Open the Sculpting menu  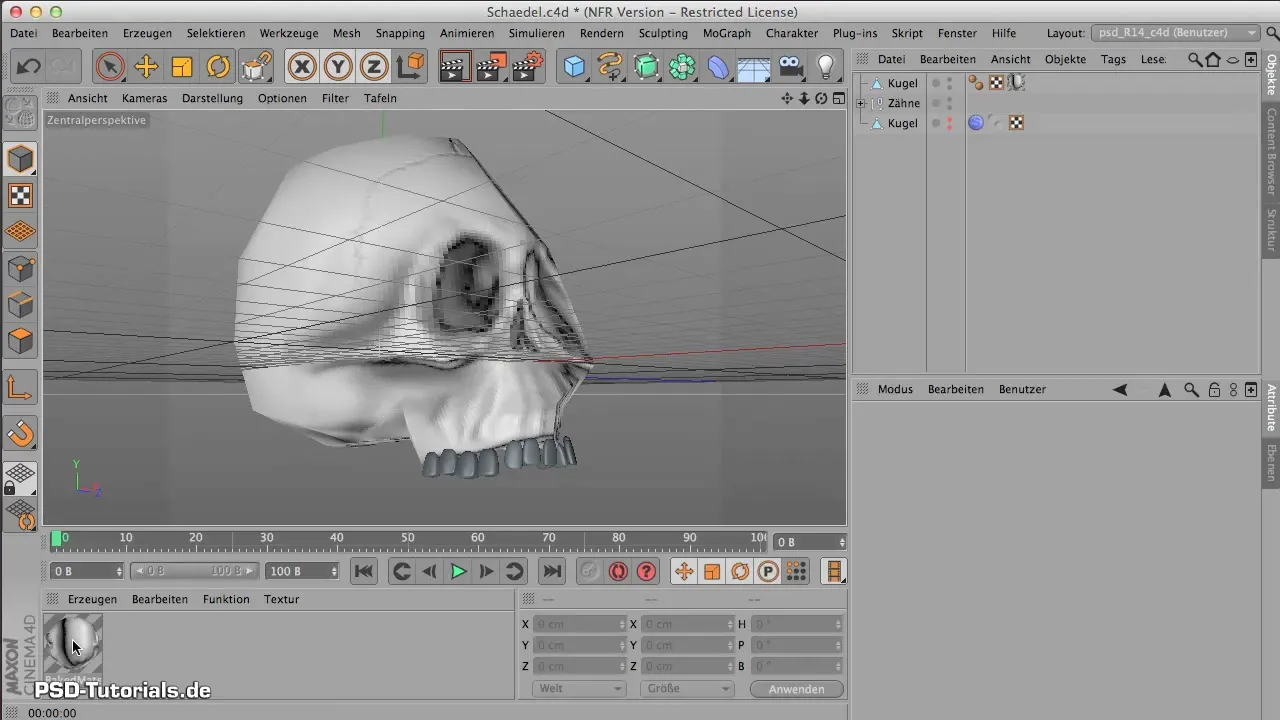click(663, 33)
